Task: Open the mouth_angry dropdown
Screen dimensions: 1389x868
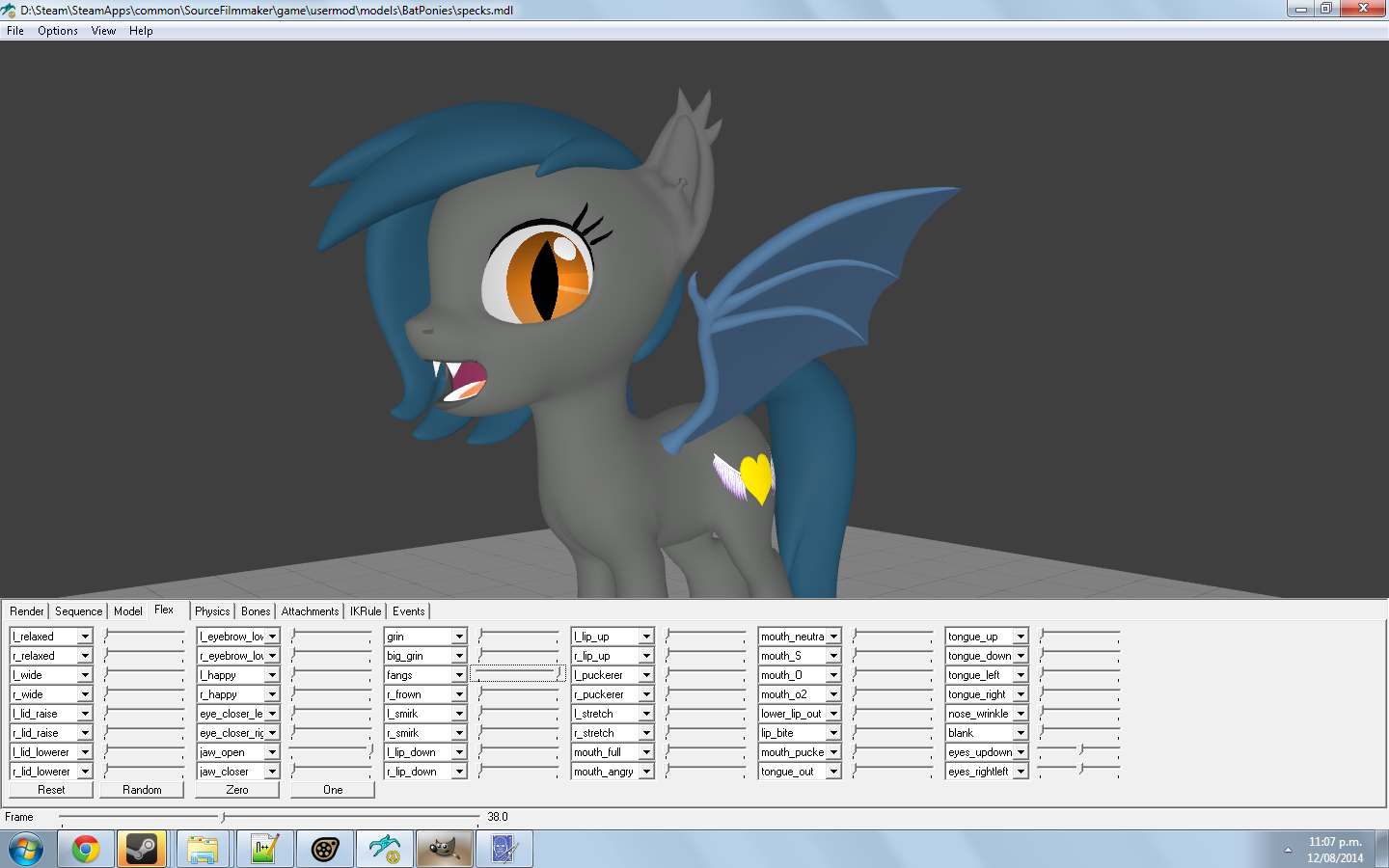Action: tap(646, 772)
